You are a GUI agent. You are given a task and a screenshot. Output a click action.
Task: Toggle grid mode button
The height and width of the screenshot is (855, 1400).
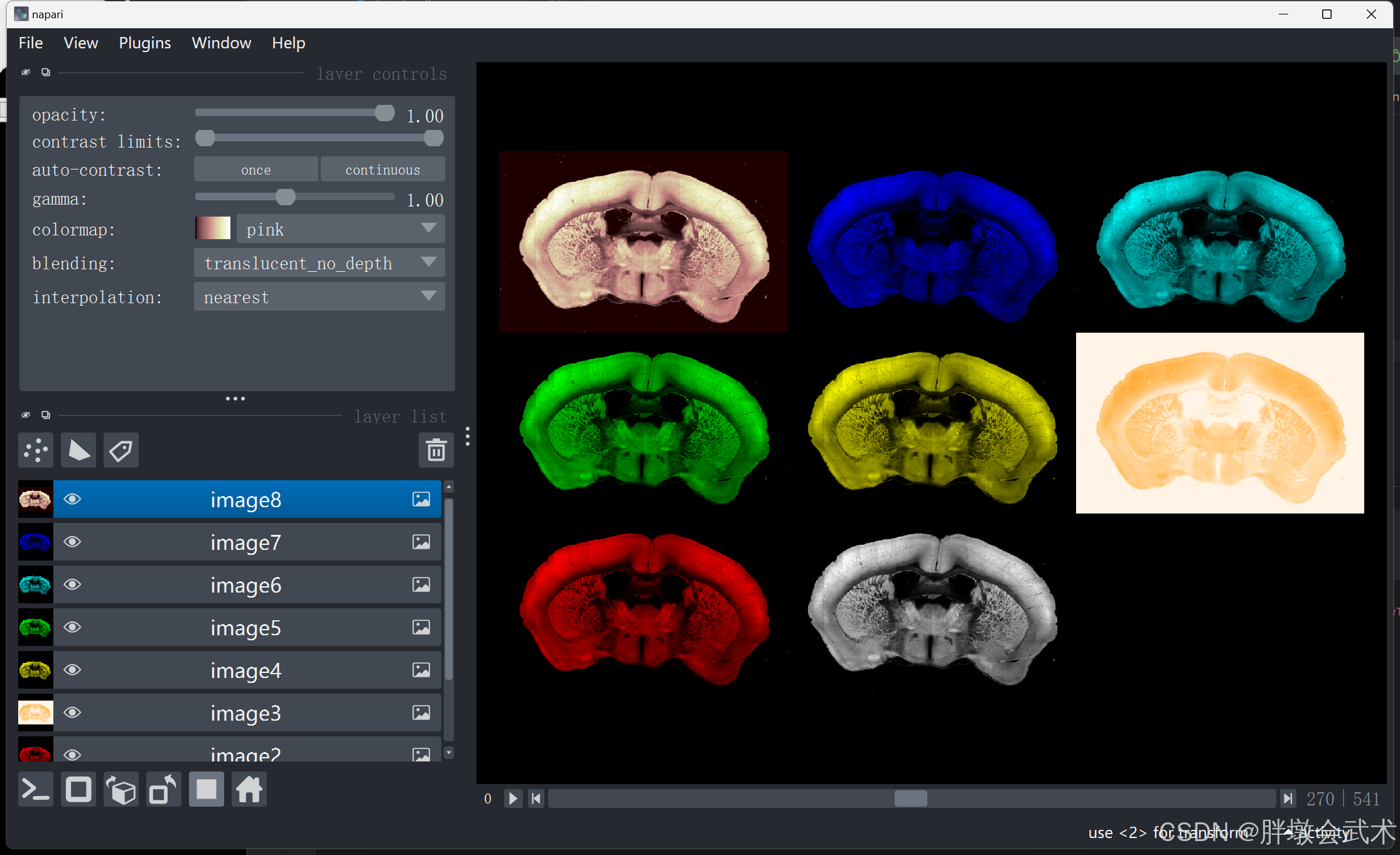[207, 790]
